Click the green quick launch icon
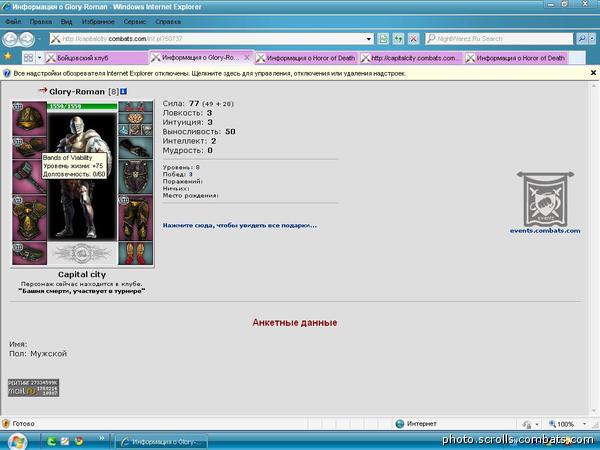 pyautogui.click(x=51, y=441)
